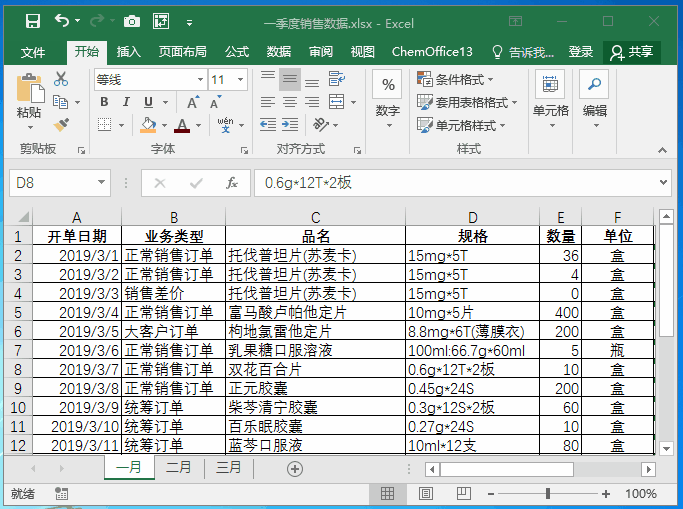Screen dimensions: 683x509
Task: Toggle bold formatting
Action: tap(104, 102)
